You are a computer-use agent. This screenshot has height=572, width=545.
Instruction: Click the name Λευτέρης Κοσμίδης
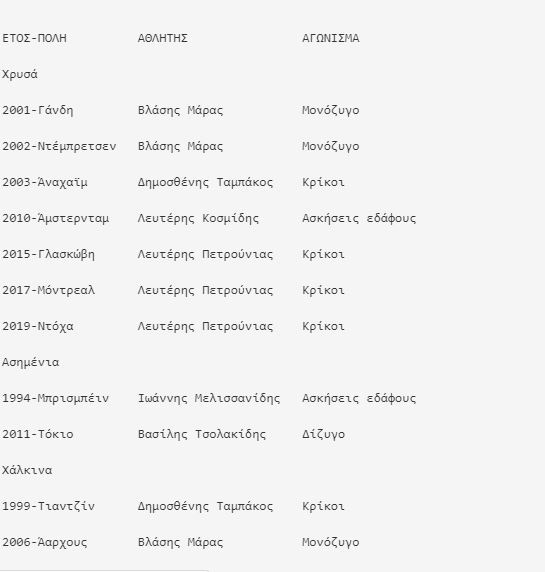(x=198, y=219)
